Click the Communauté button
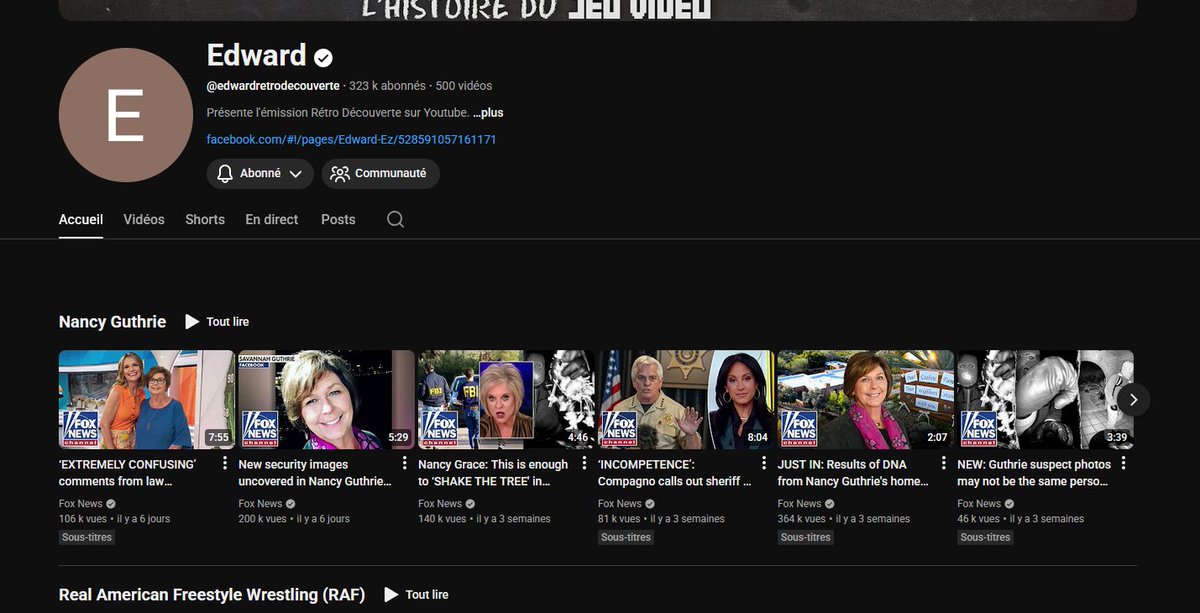This screenshot has width=1200, height=613. pos(380,173)
